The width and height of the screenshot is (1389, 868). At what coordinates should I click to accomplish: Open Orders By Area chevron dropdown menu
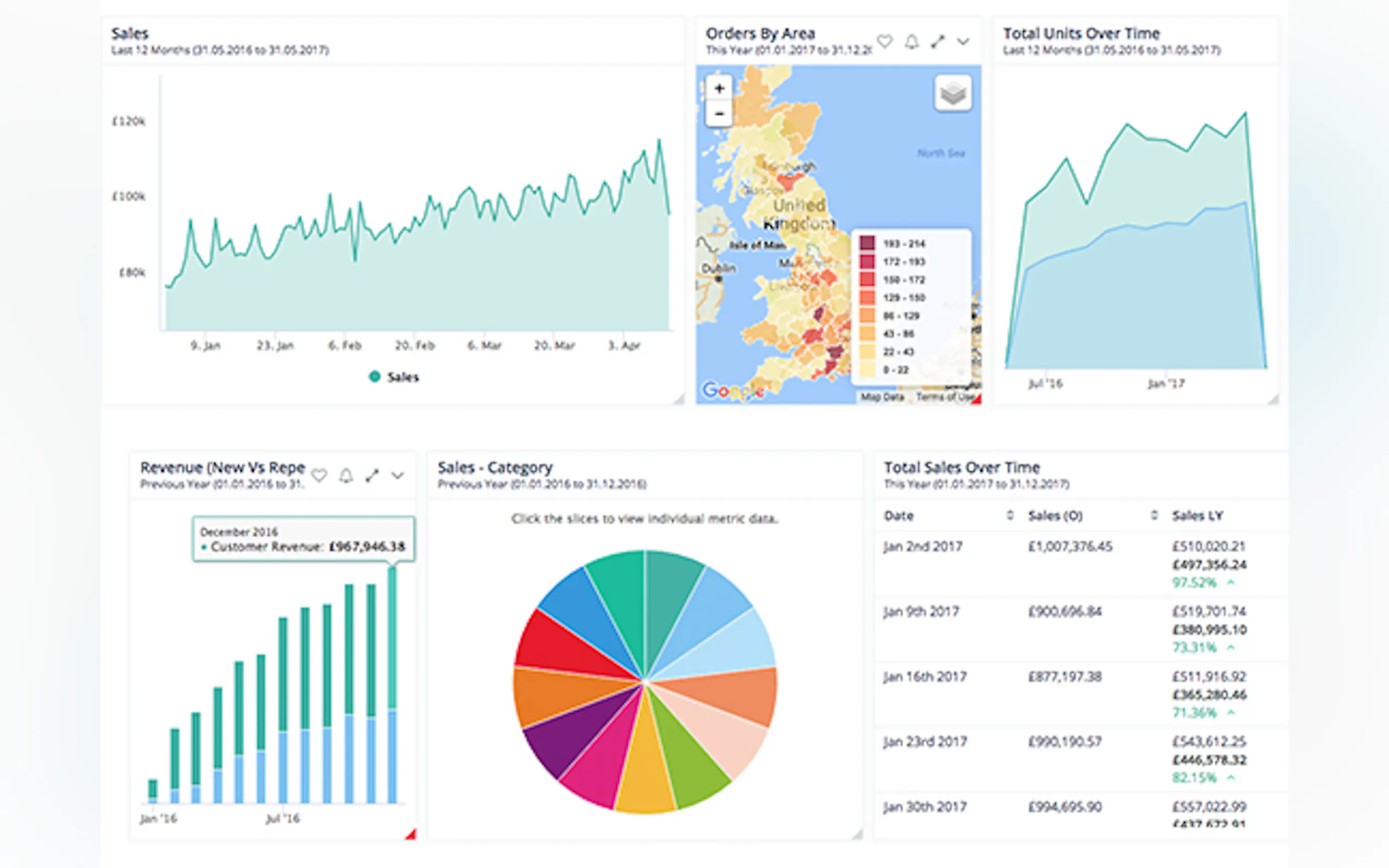pyautogui.click(x=964, y=42)
